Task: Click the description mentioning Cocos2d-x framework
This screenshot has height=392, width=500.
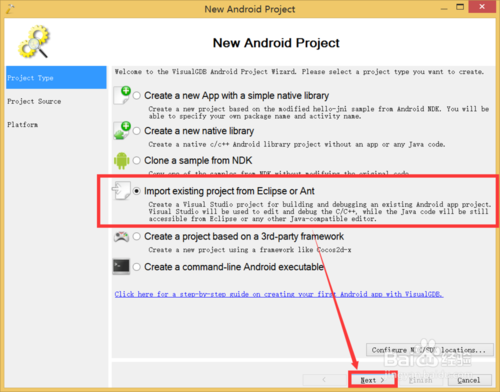Action: [x=250, y=250]
